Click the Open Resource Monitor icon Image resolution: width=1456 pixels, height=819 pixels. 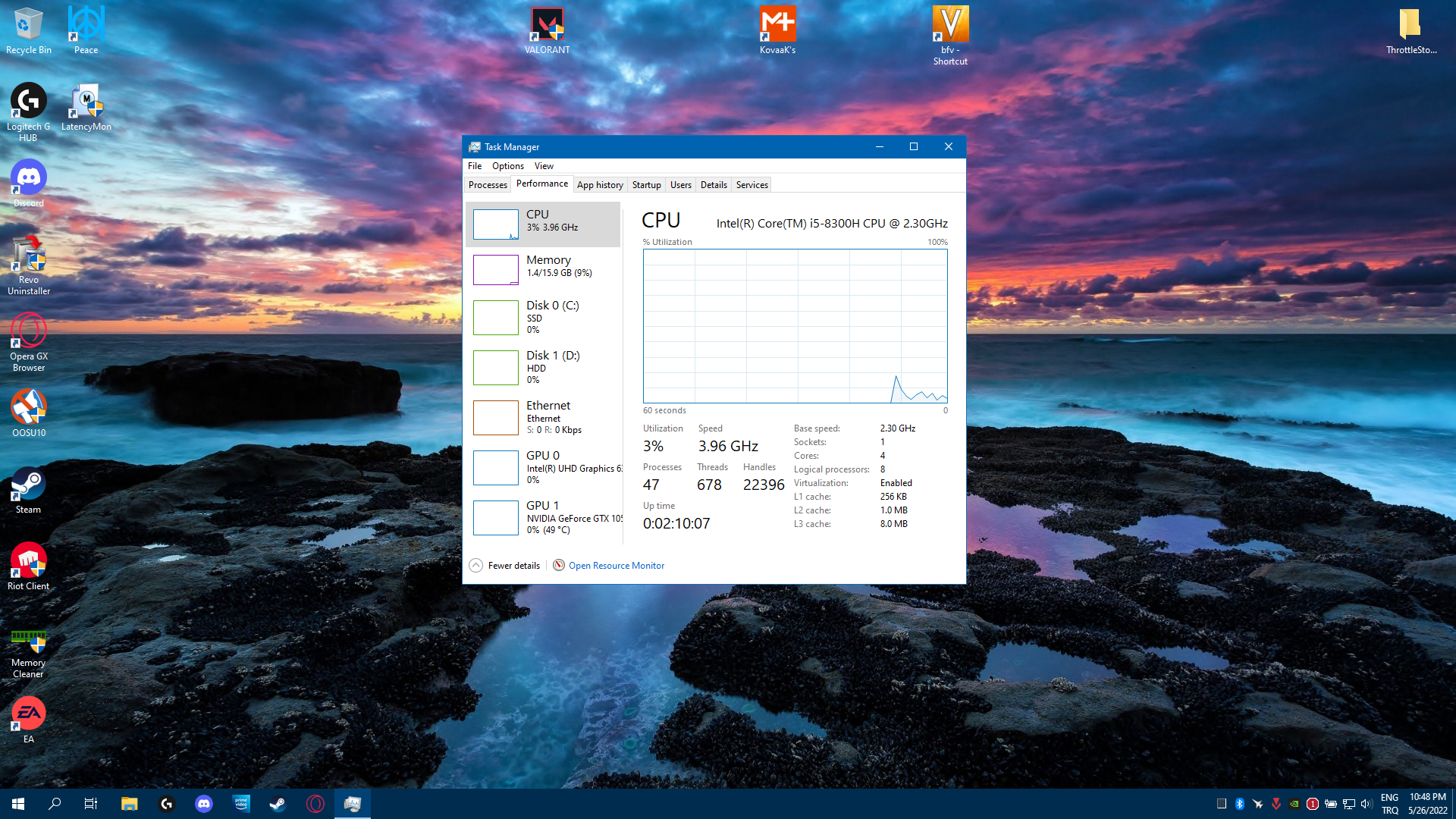(559, 565)
